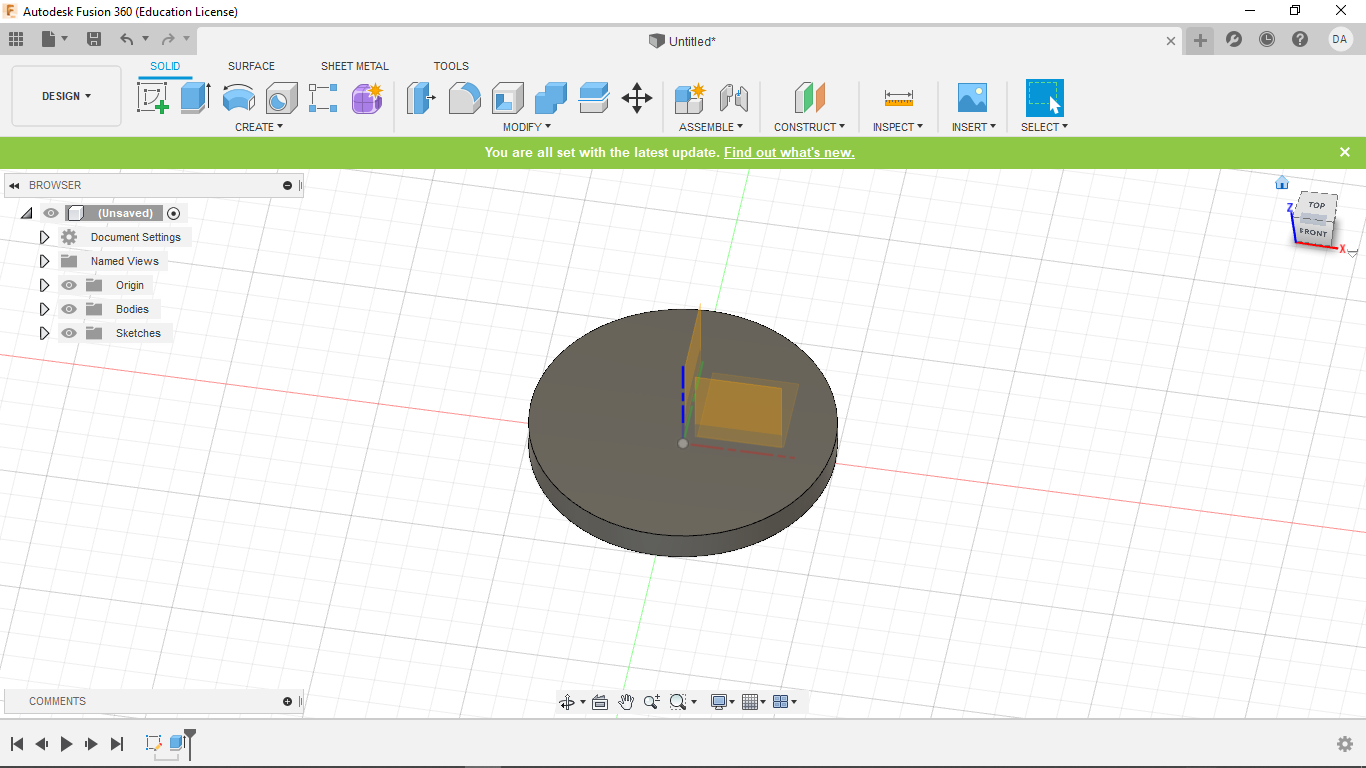Select the Rectangular Pattern tool
The width and height of the screenshot is (1366, 768).
pyautogui.click(x=323, y=98)
